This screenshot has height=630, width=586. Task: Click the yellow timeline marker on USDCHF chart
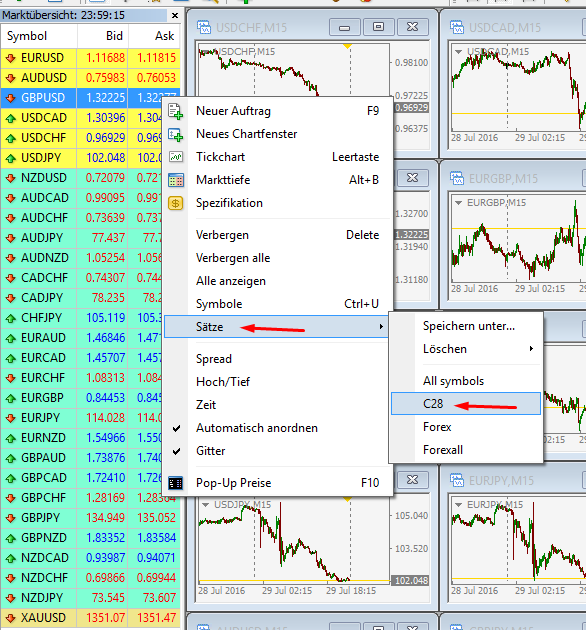click(x=348, y=46)
